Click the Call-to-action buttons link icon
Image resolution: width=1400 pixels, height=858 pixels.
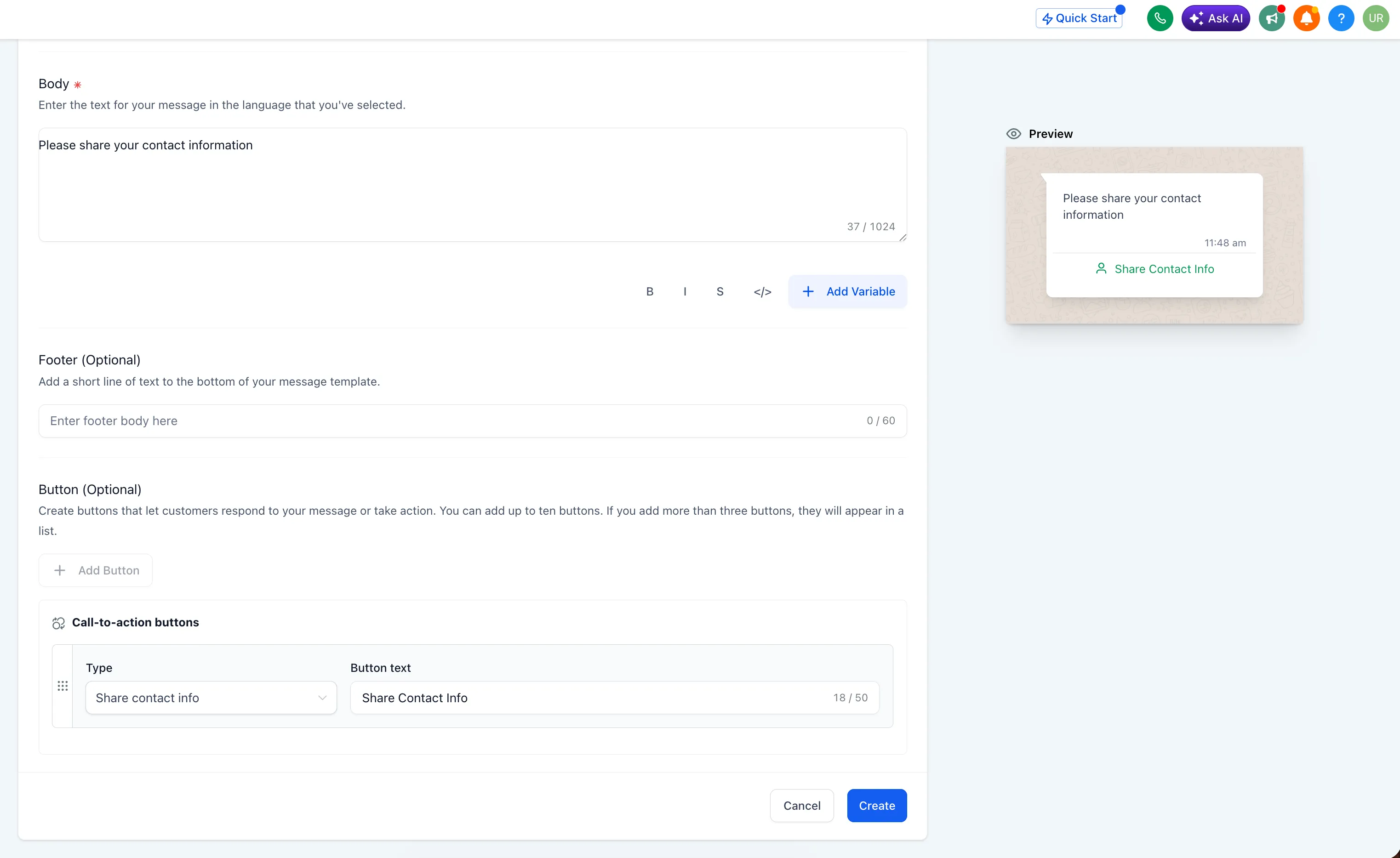tap(58, 623)
